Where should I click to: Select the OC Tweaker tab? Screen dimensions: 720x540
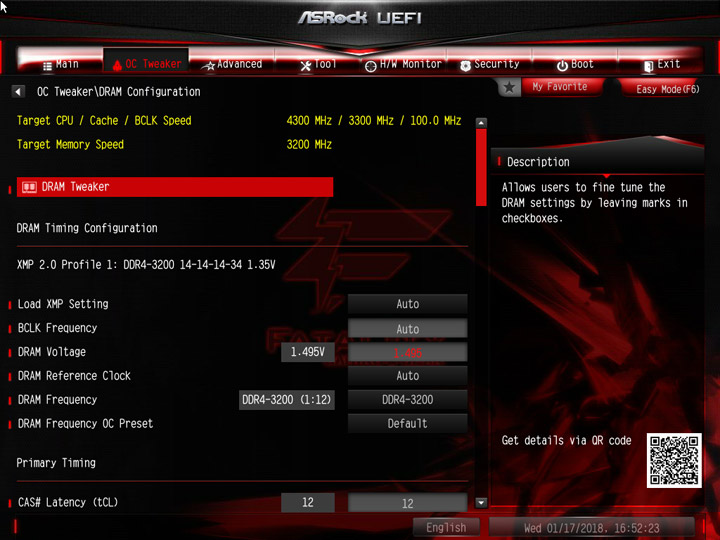click(x=146, y=62)
